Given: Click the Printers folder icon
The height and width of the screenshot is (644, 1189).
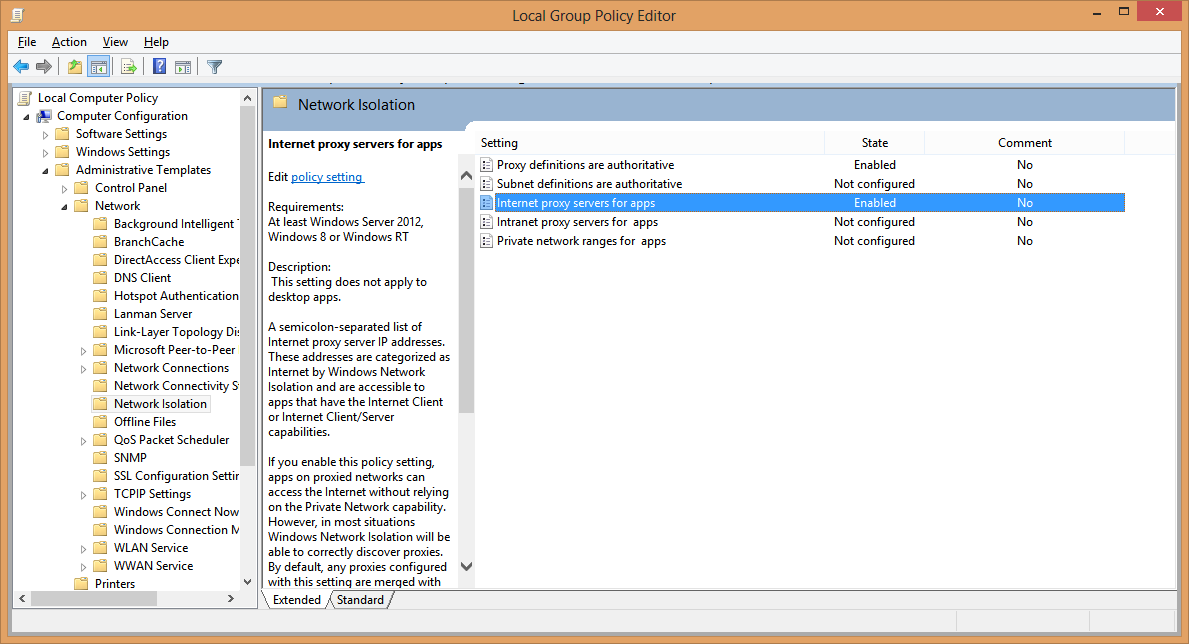Looking at the screenshot, I should (81, 583).
